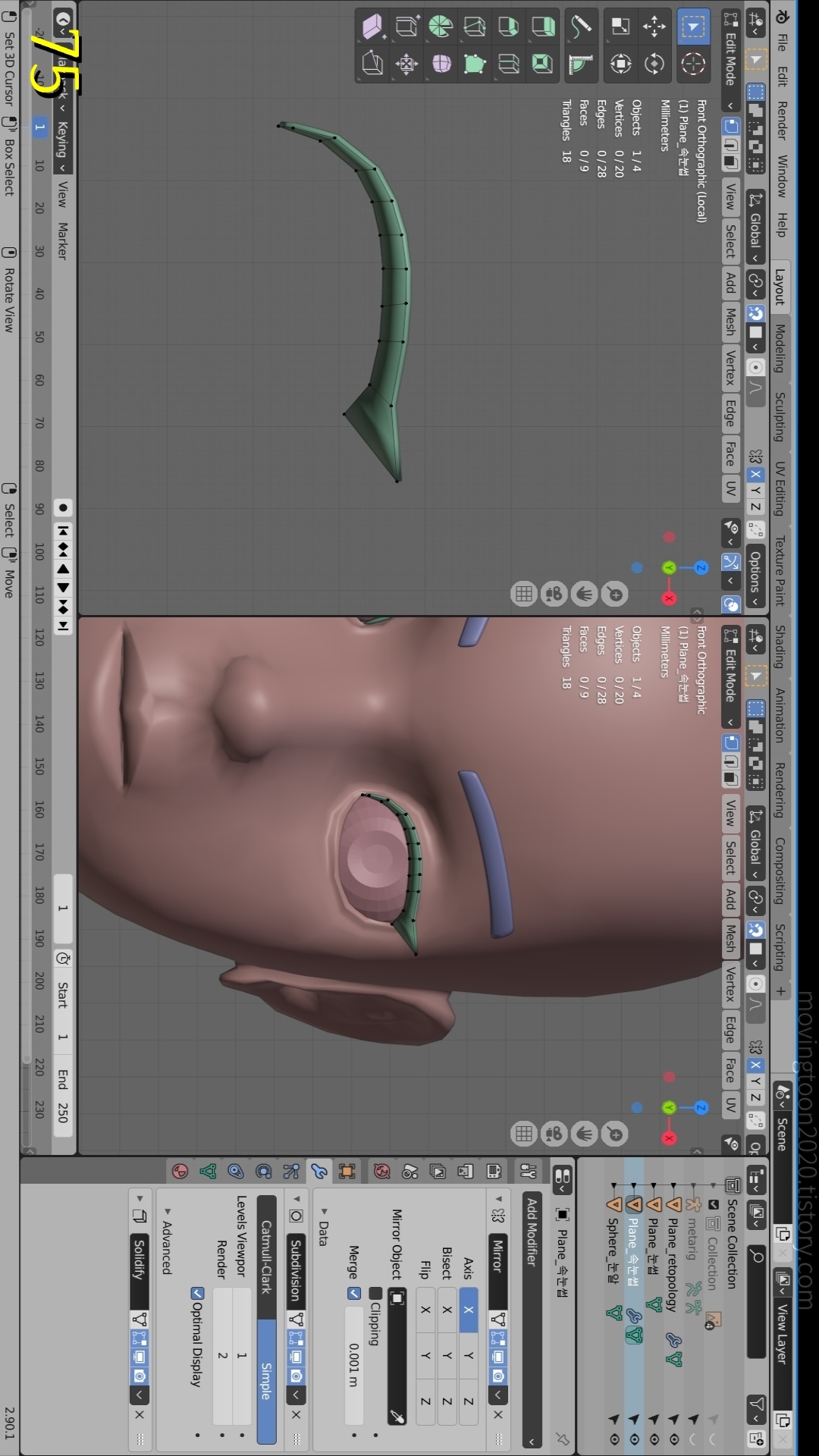The image size is (819, 1456).
Task: Select the Loop Cut tool
Action: (x=508, y=64)
